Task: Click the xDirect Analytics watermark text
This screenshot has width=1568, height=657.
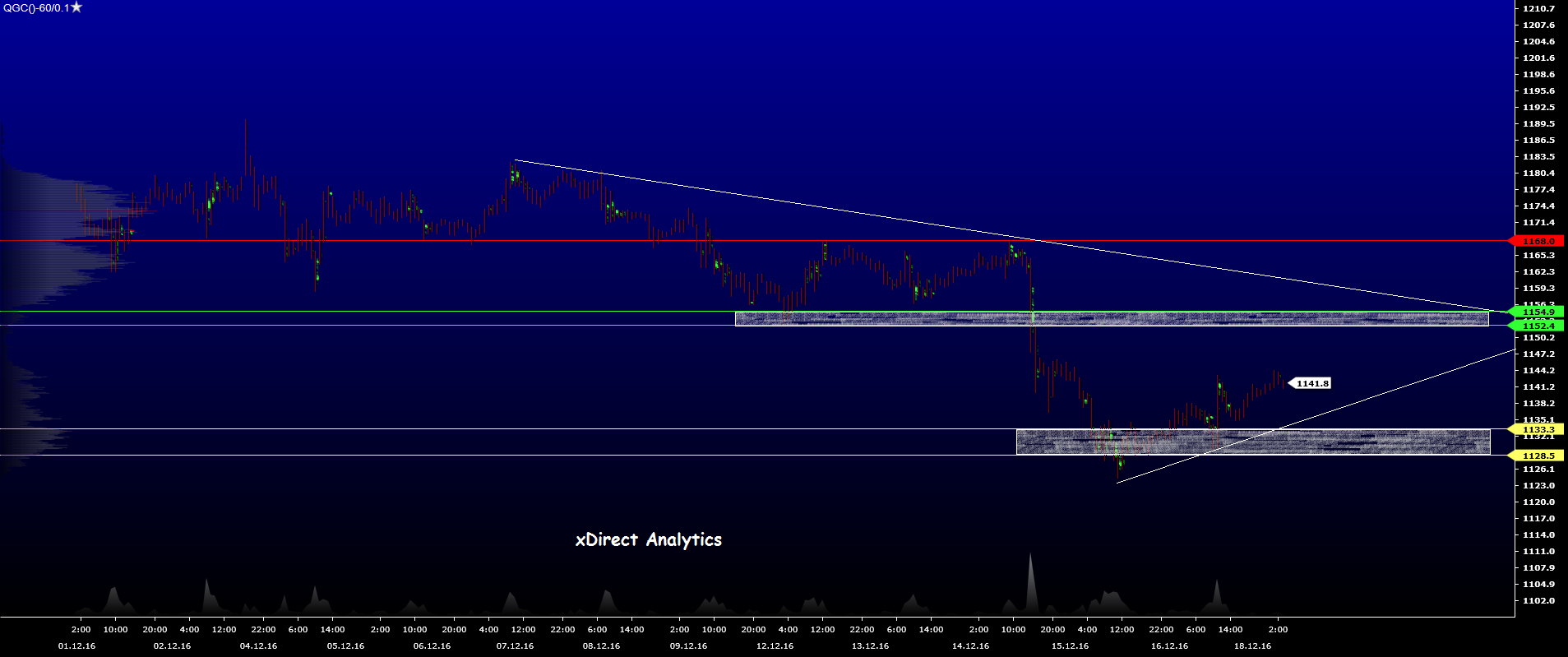Action: click(x=648, y=539)
